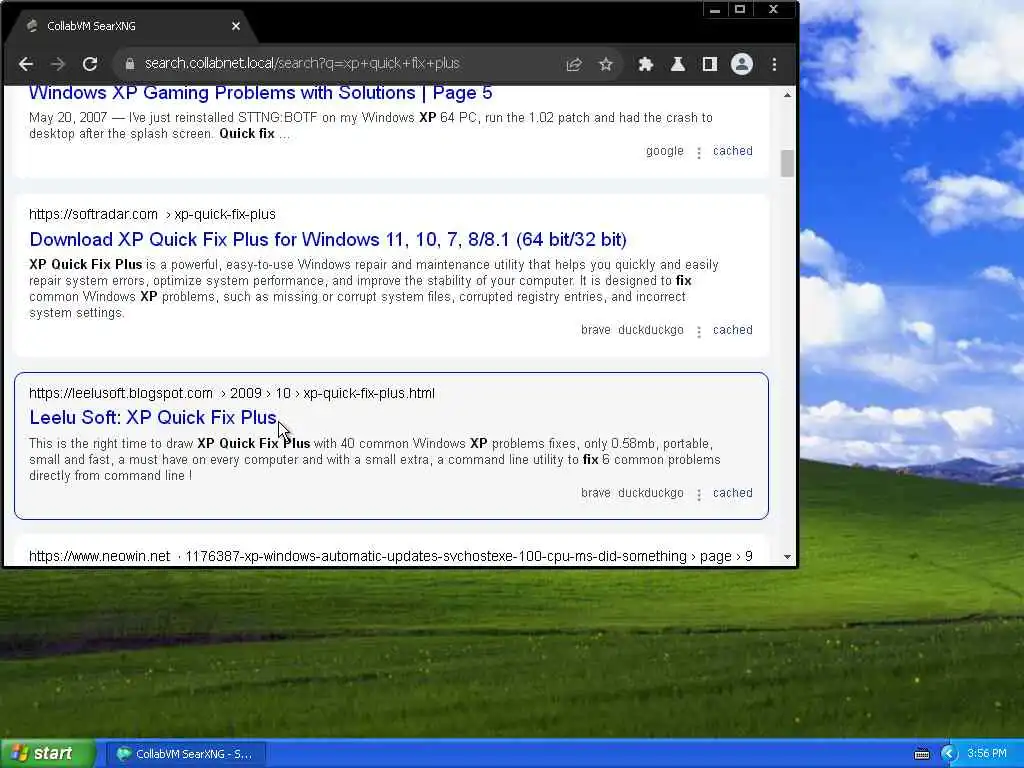Bookmark this page with the star icon
Image resolution: width=1024 pixels, height=768 pixels.
coord(606,64)
